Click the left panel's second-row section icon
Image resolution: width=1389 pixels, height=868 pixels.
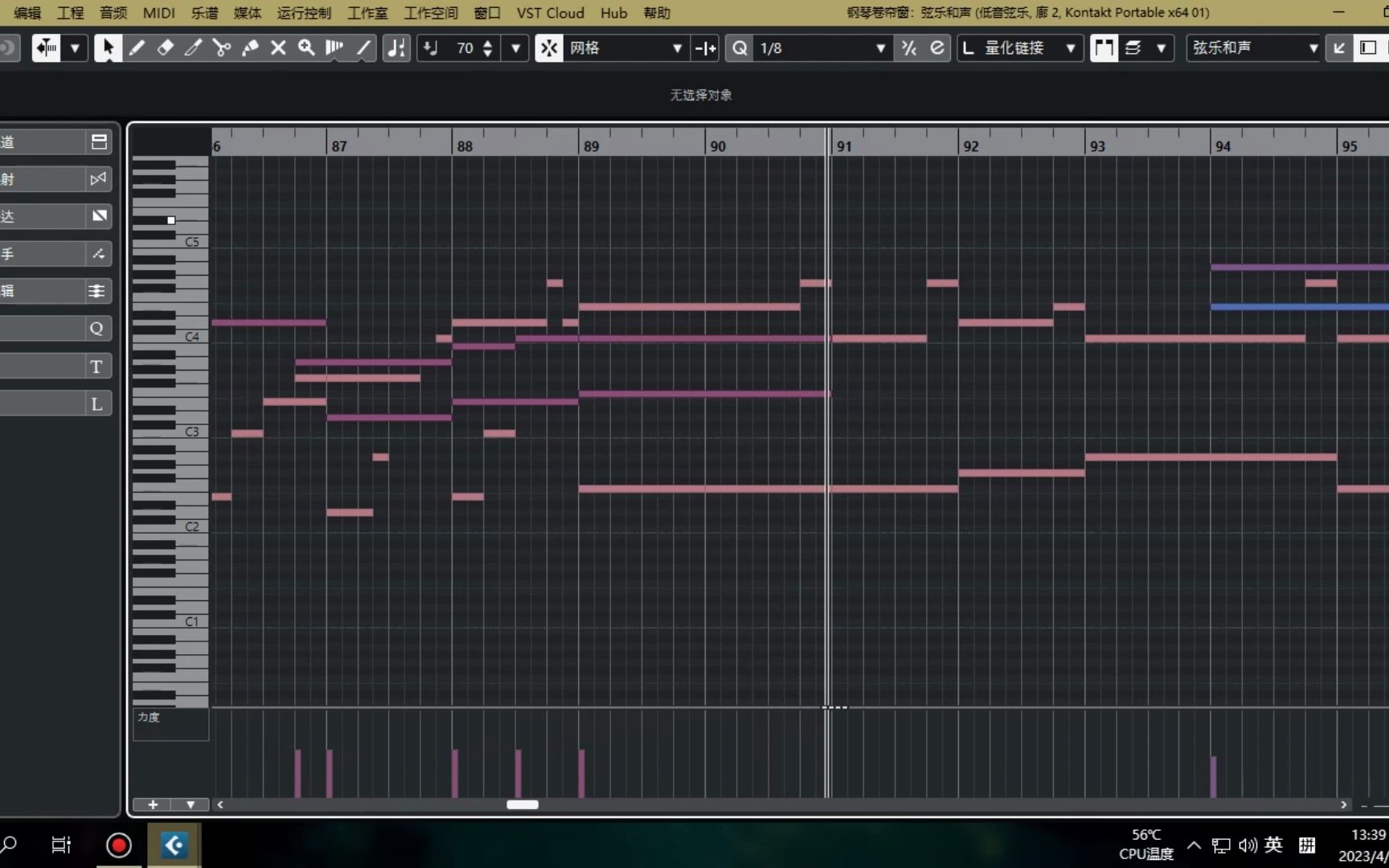tap(99, 179)
